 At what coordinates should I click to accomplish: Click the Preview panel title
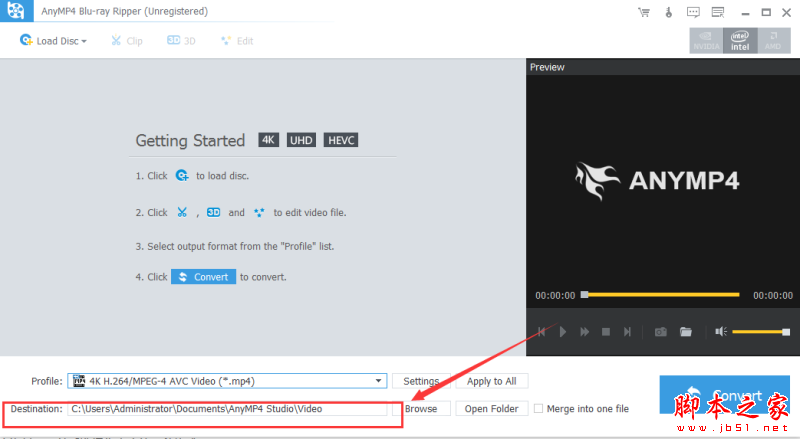[547, 67]
